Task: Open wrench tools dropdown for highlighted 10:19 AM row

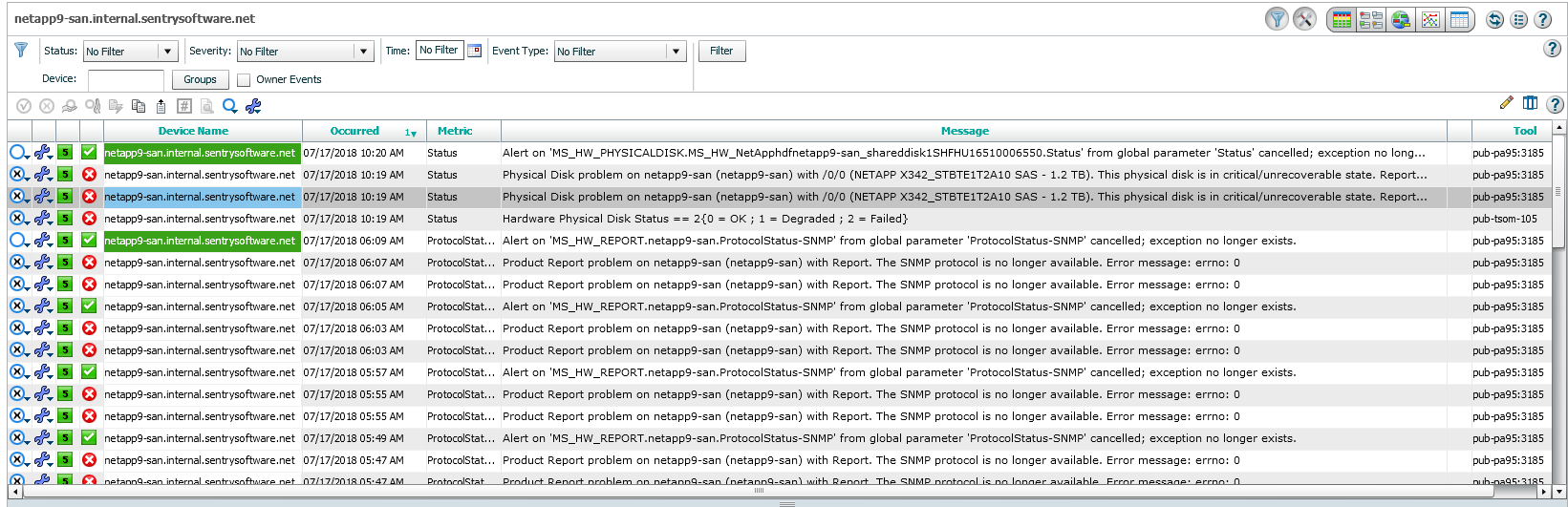Action: click(x=44, y=197)
